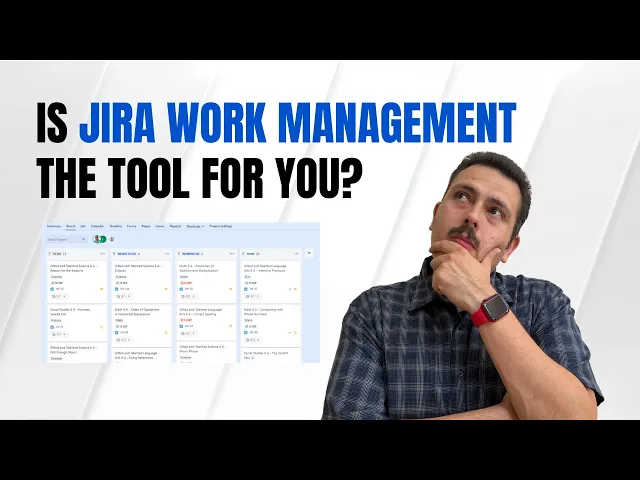Expand subtasks on the Eclipses card
The width and height of the screenshot is (640, 480).
(x=124, y=296)
